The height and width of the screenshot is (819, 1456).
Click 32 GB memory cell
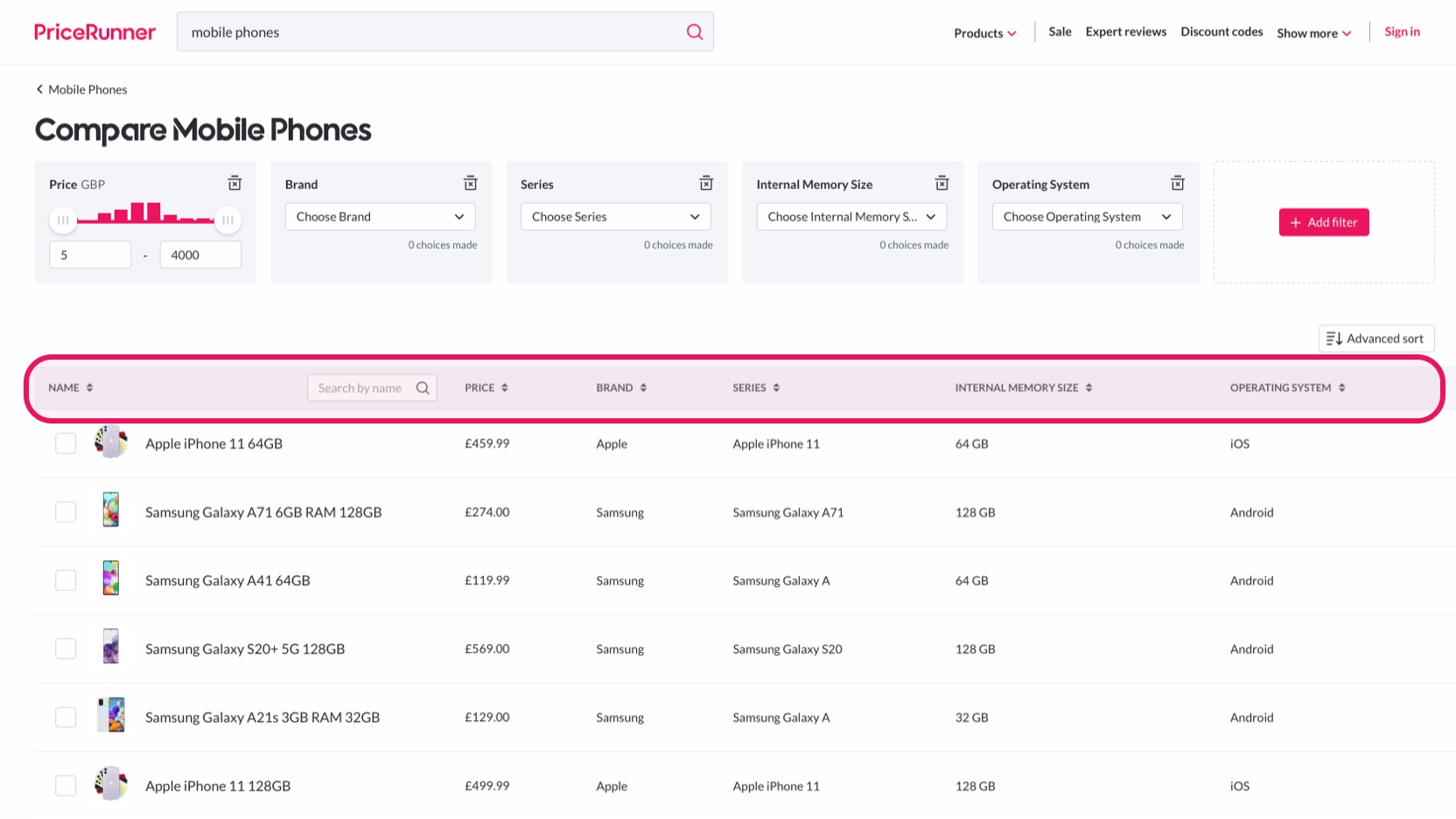click(x=971, y=717)
